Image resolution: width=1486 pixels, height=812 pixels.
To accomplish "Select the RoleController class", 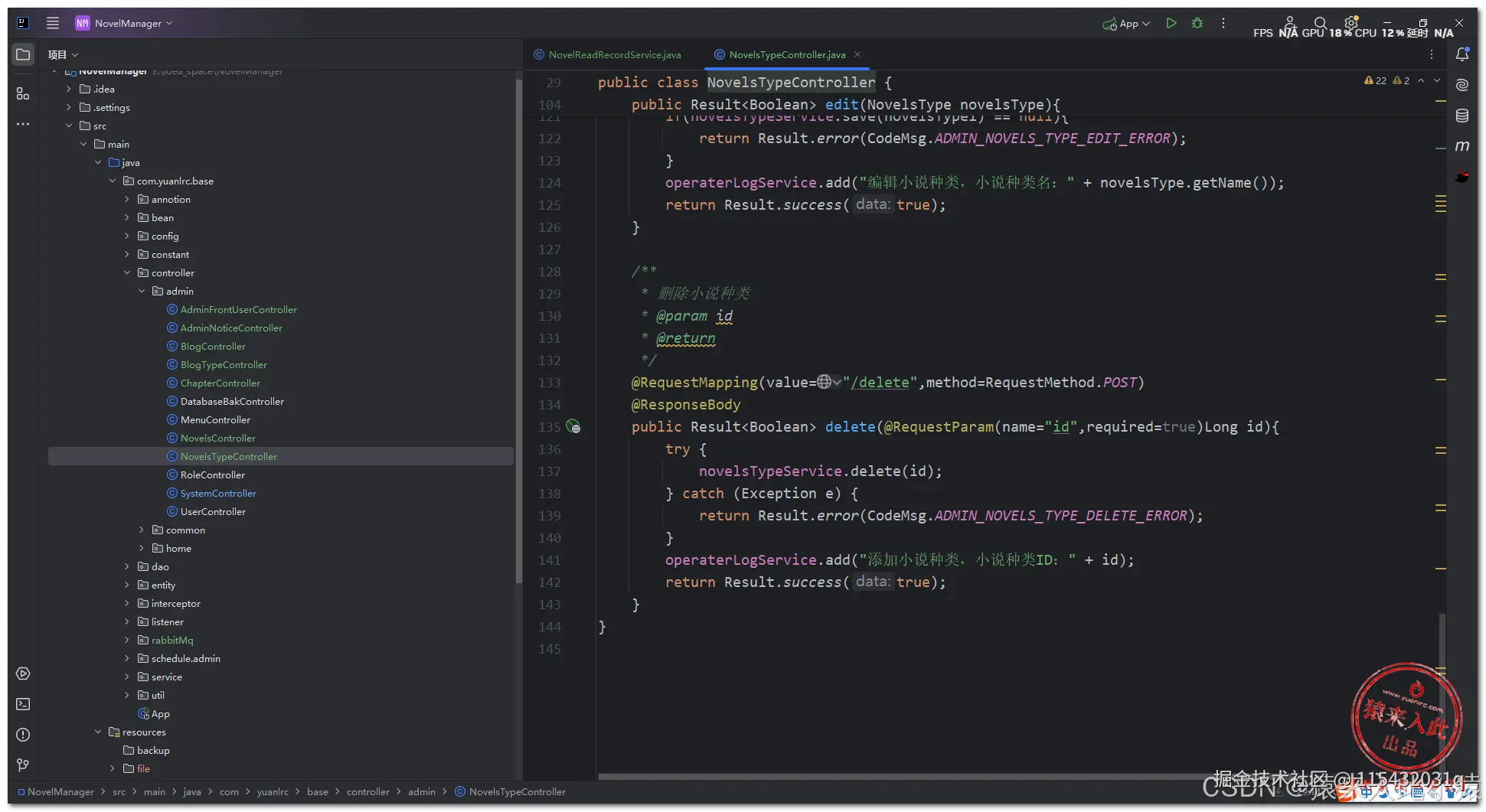I will click(x=213, y=474).
